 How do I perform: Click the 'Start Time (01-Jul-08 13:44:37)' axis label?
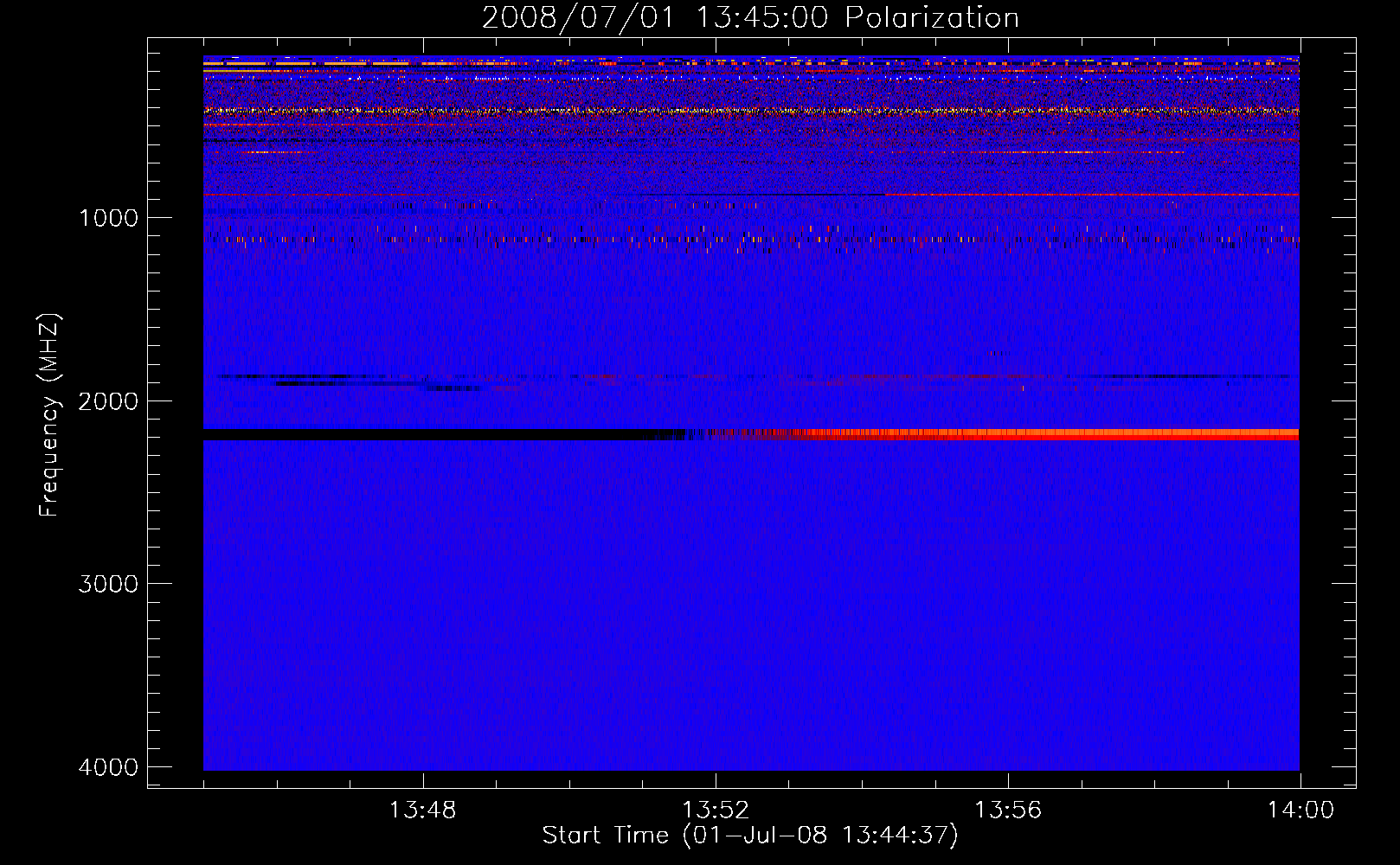pyautogui.click(x=750, y=836)
